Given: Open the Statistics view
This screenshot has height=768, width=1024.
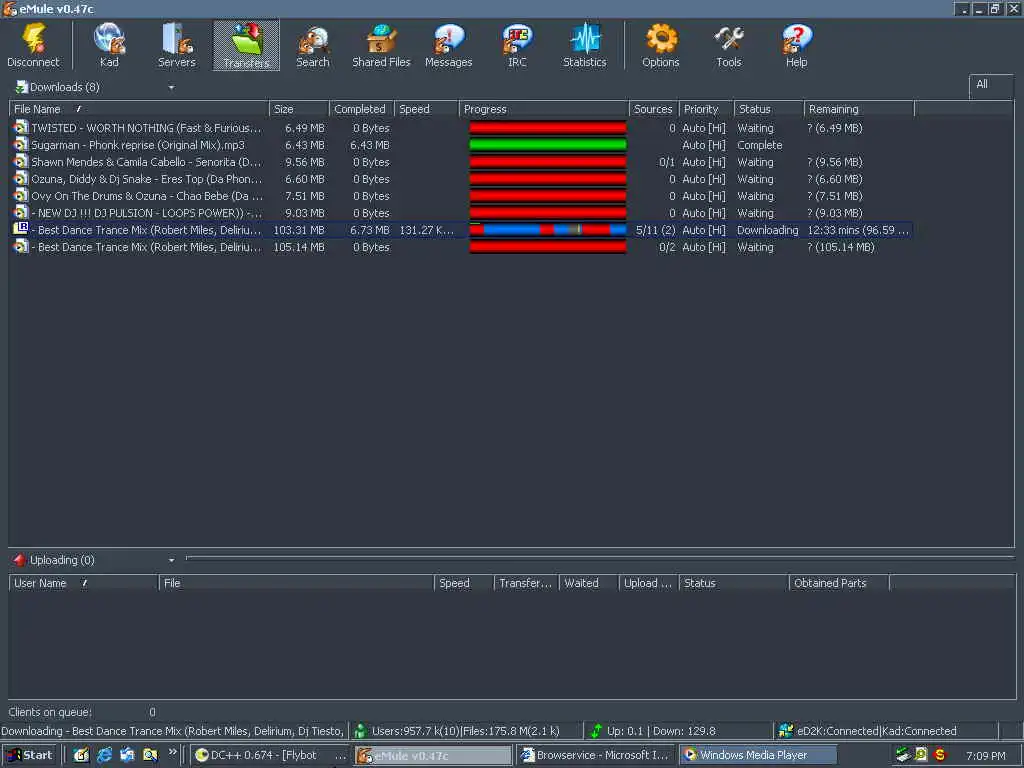Looking at the screenshot, I should pos(584,45).
